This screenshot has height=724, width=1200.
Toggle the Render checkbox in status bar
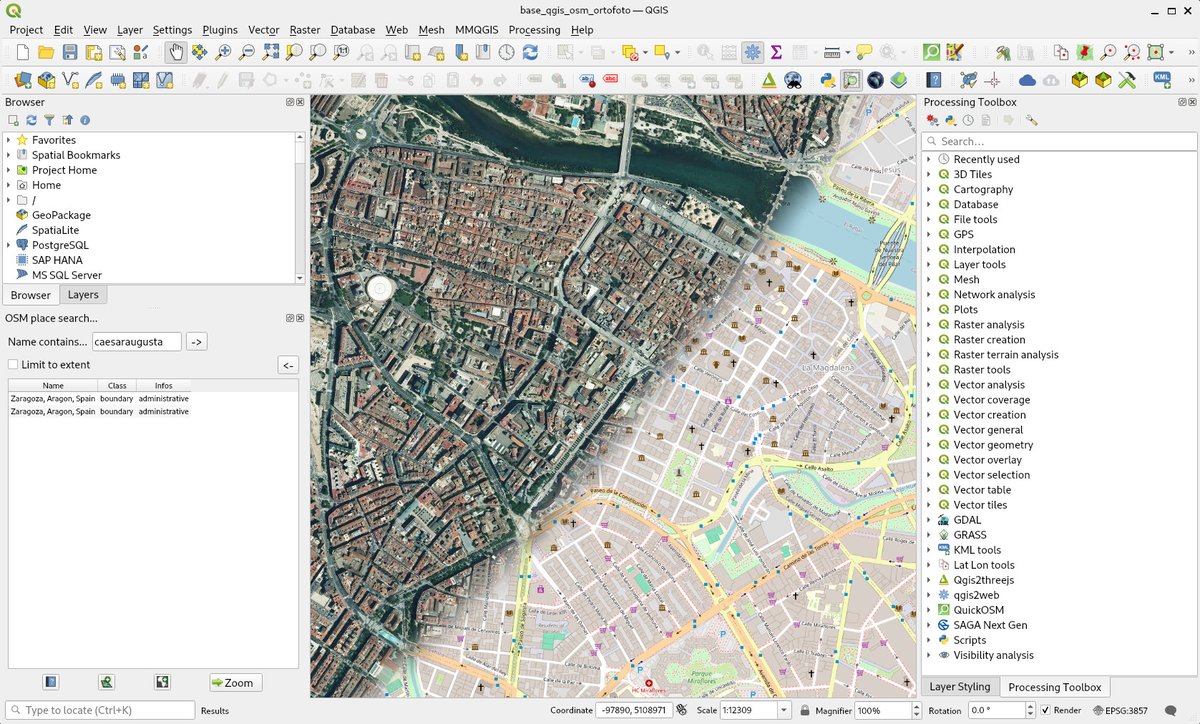[x=1046, y=710]
